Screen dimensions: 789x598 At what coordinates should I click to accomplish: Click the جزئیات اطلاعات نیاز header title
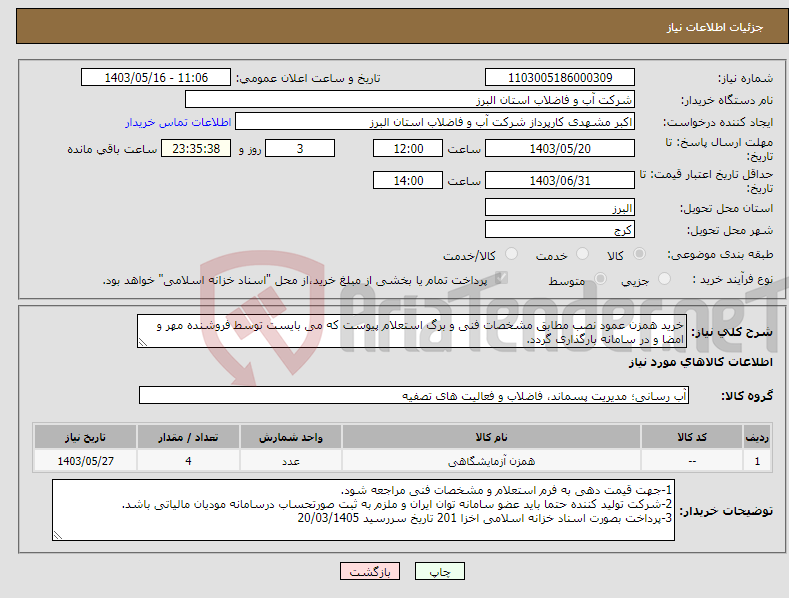click(715, 27)
